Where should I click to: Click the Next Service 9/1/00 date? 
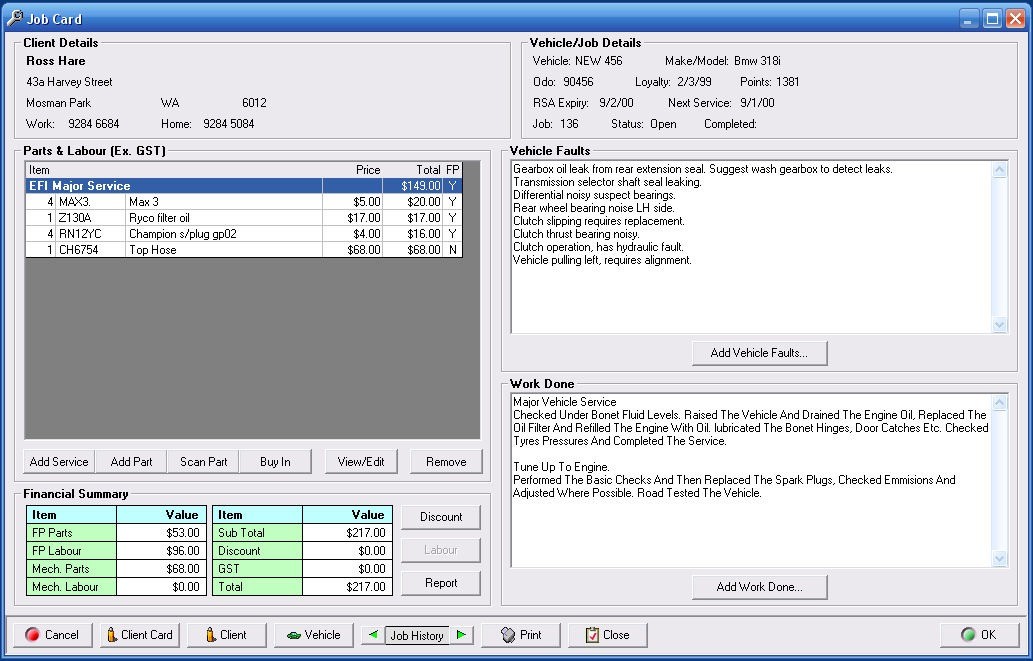pyautogui.click(x=757, y=103)
